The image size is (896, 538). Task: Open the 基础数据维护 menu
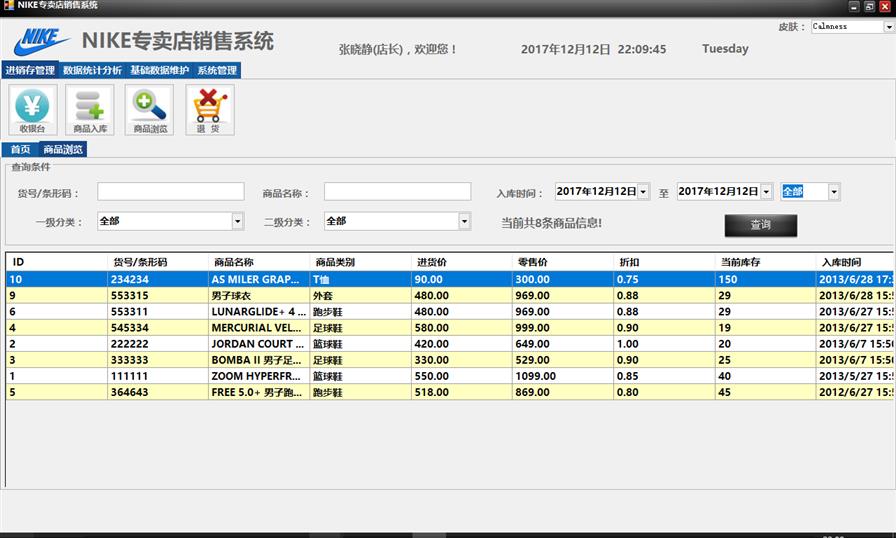(159, 70)
